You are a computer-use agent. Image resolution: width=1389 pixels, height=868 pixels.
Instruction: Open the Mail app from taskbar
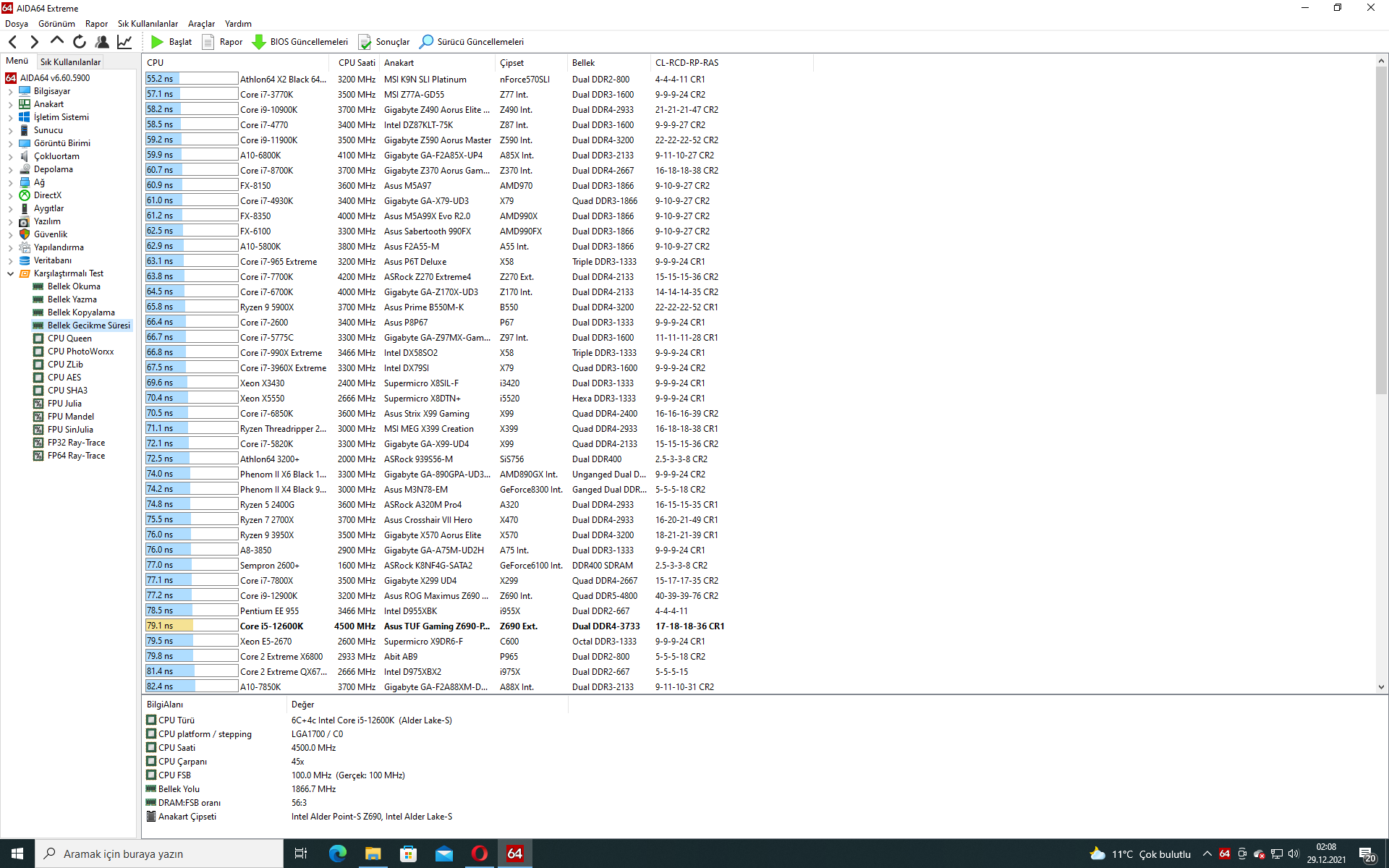point(443,854)
